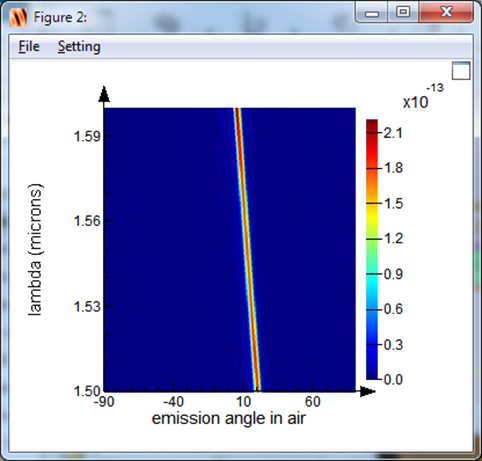This screenshot has height=461, width=482.
Task: Click the -40 x-axis tick label
Action: [x=173, y=402]
